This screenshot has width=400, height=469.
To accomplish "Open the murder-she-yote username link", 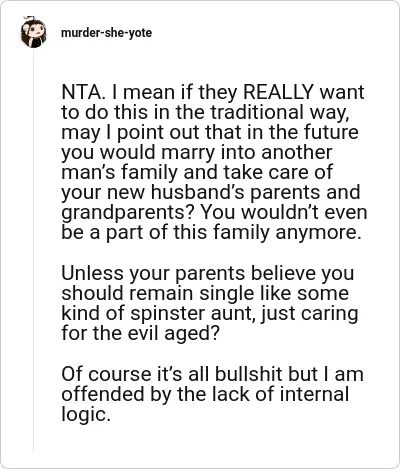I will (106, 33).
